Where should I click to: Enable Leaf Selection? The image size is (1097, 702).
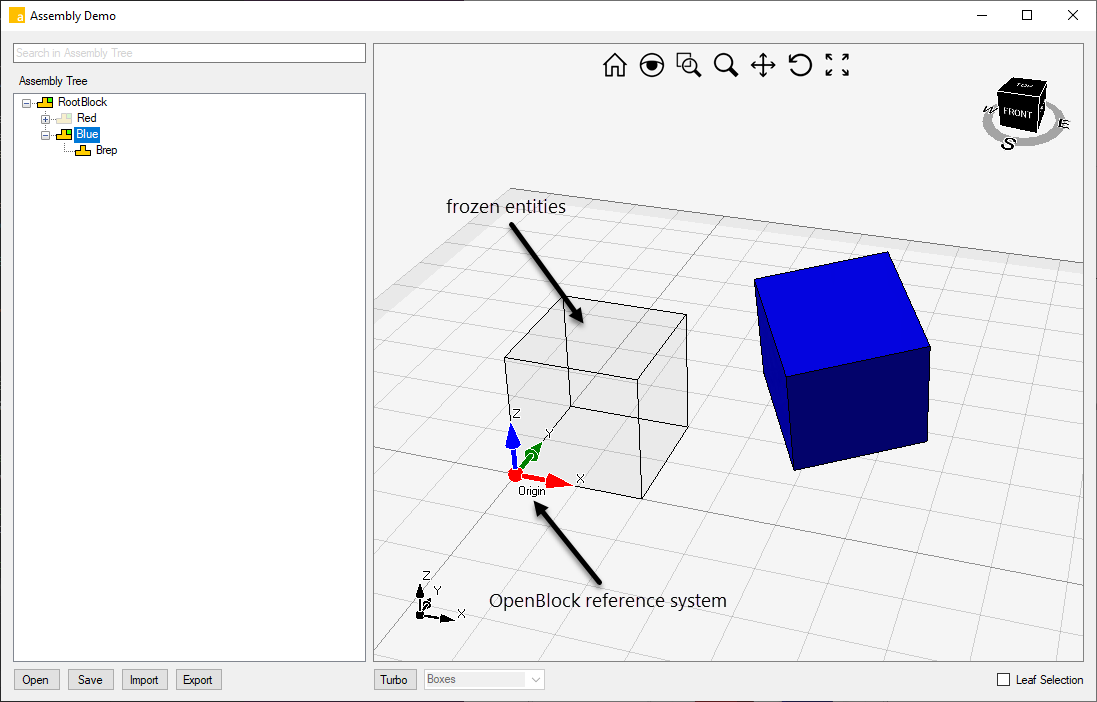(1002, 680)
